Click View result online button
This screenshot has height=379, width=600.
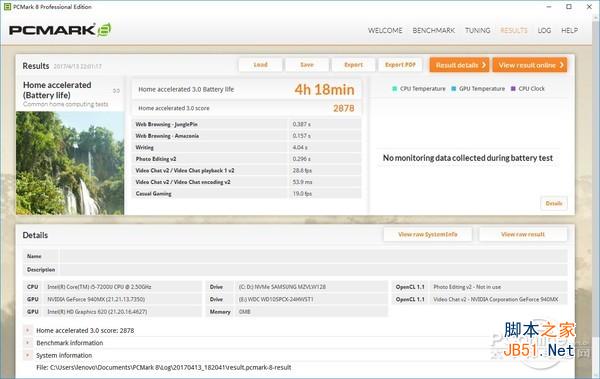coord(530,65)
